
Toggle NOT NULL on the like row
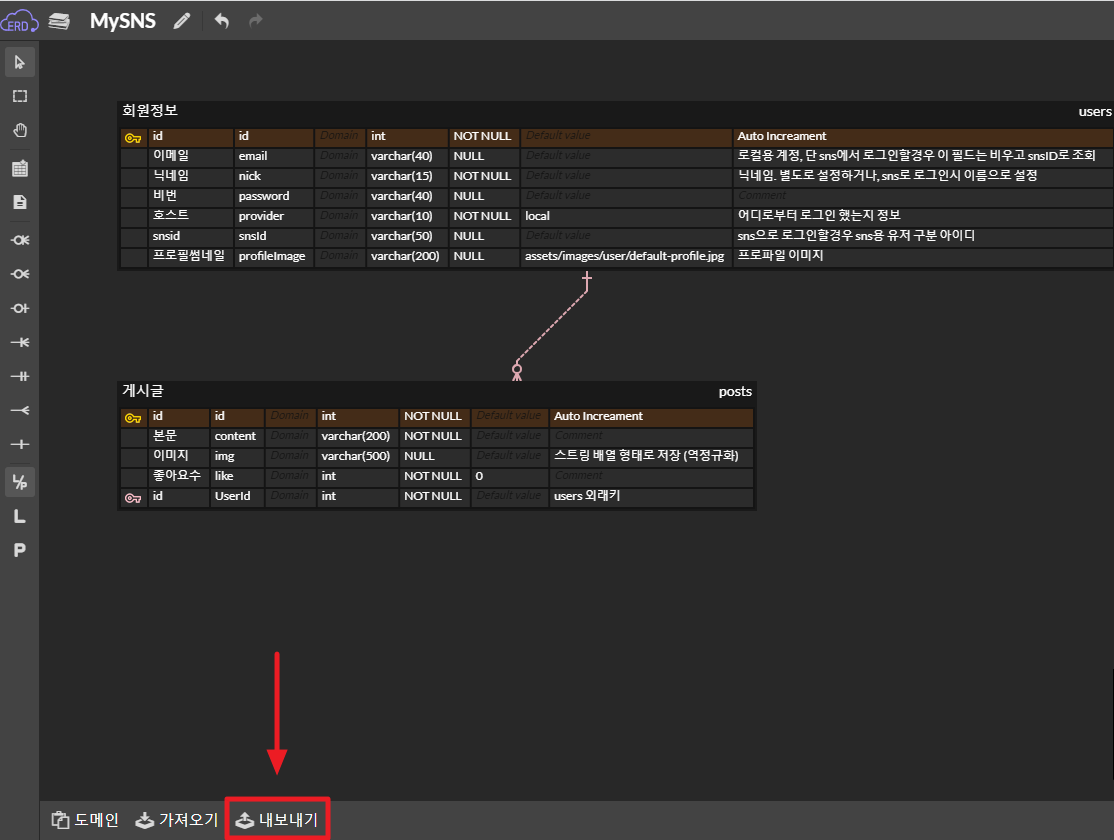pos(434,476)
